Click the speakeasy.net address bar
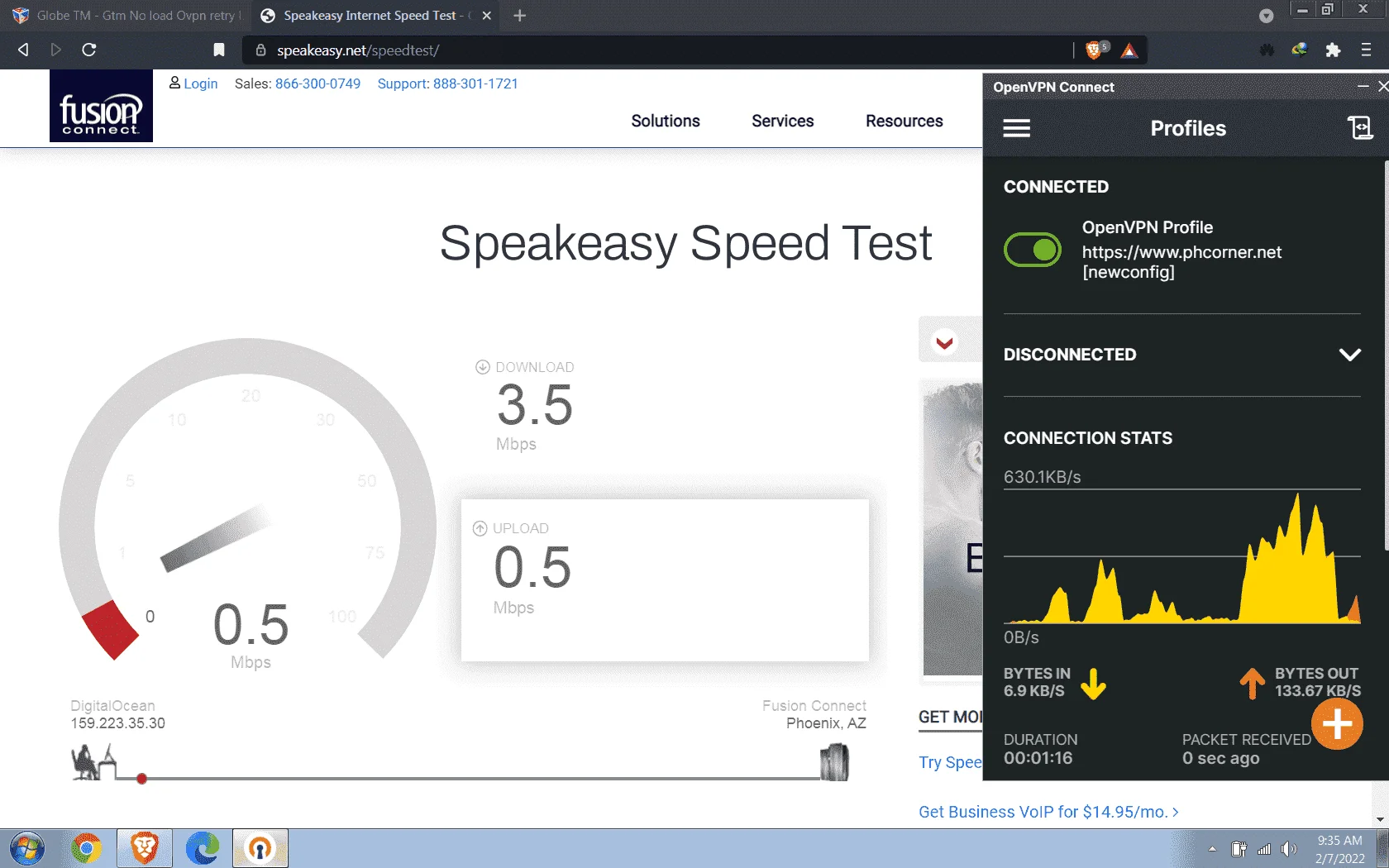The image size is (1389, 868). click(661, 50)
